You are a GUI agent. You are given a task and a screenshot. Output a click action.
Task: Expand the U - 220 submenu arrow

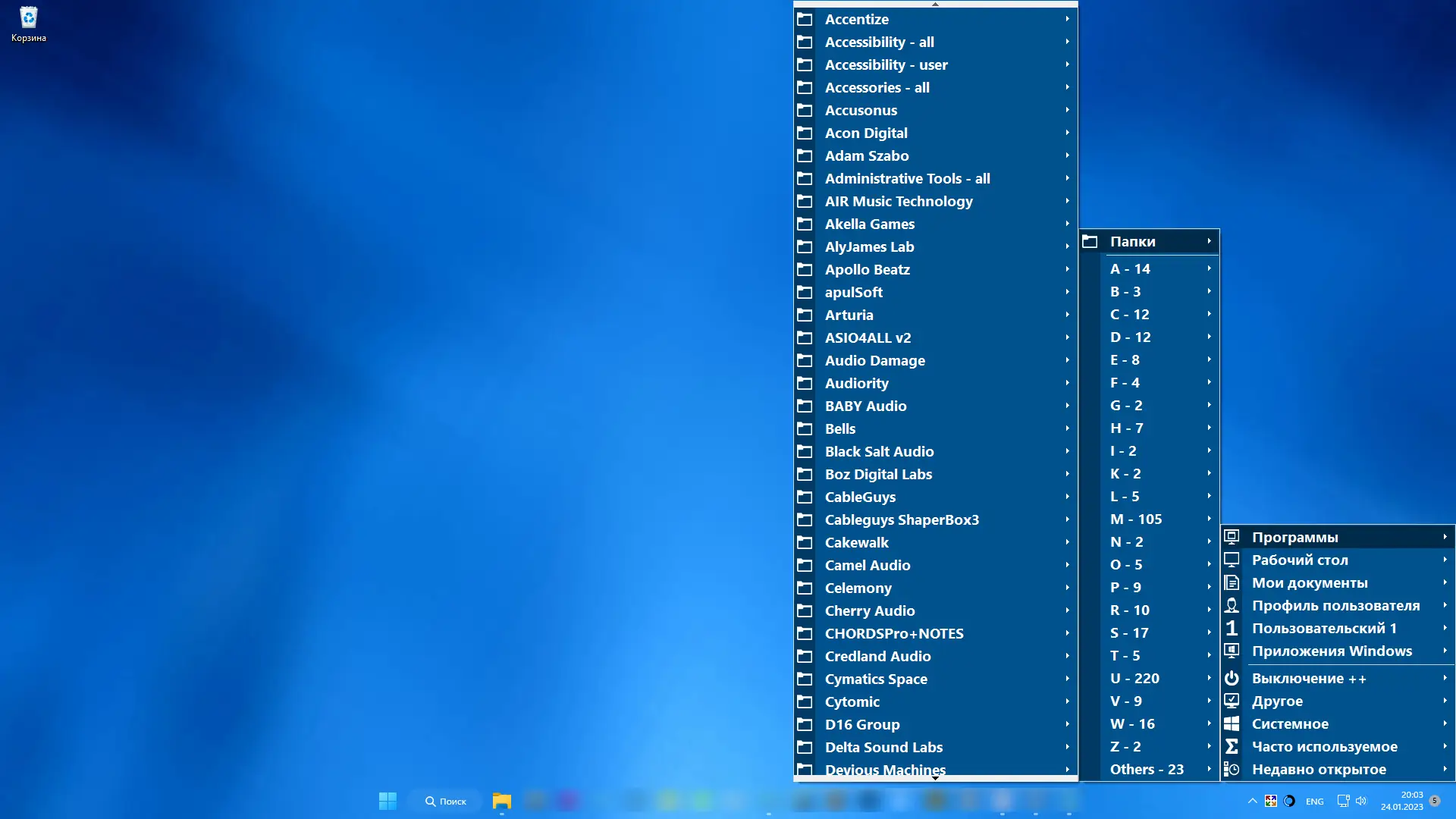point(1209,678)
